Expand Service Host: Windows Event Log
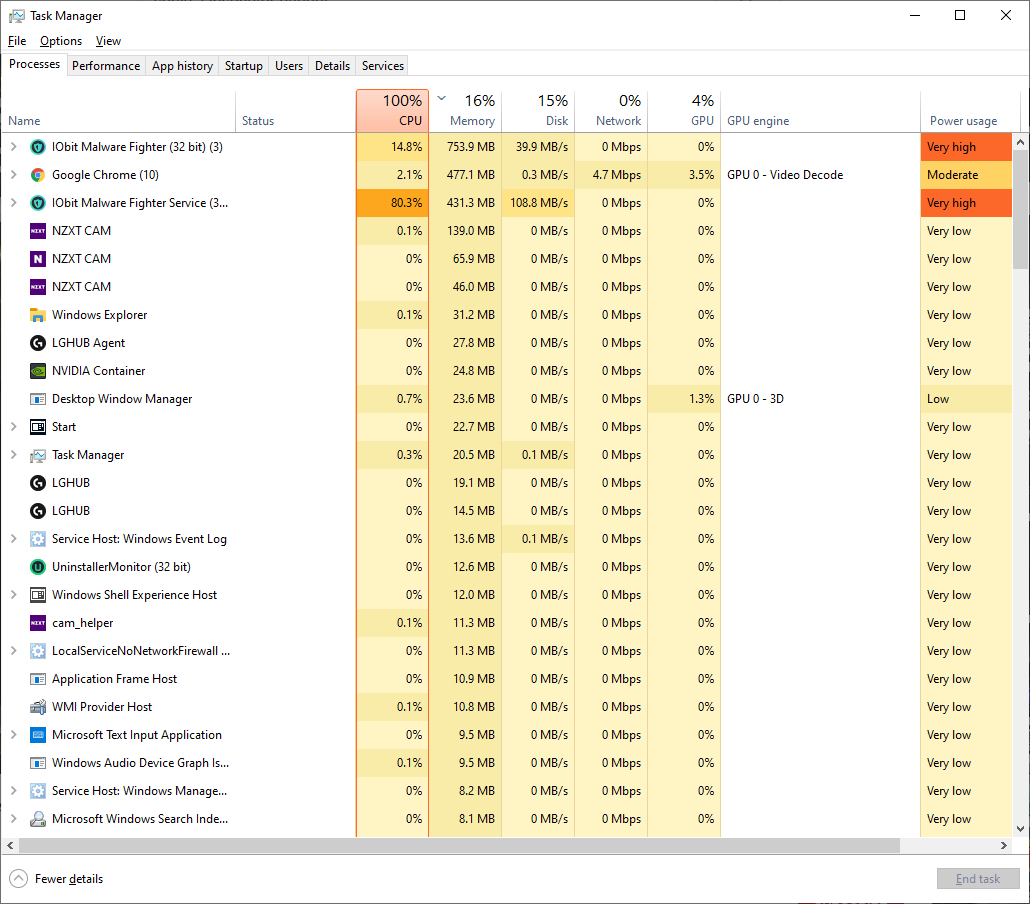 coord(13,539)
